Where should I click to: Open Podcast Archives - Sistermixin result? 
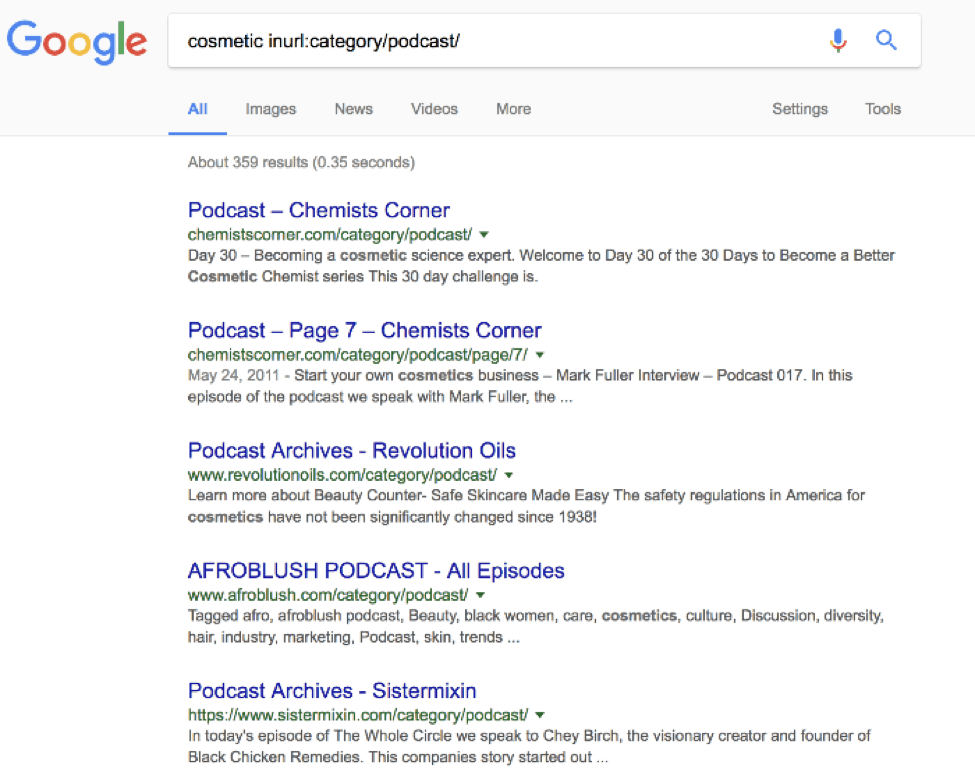tap(332, 691)
